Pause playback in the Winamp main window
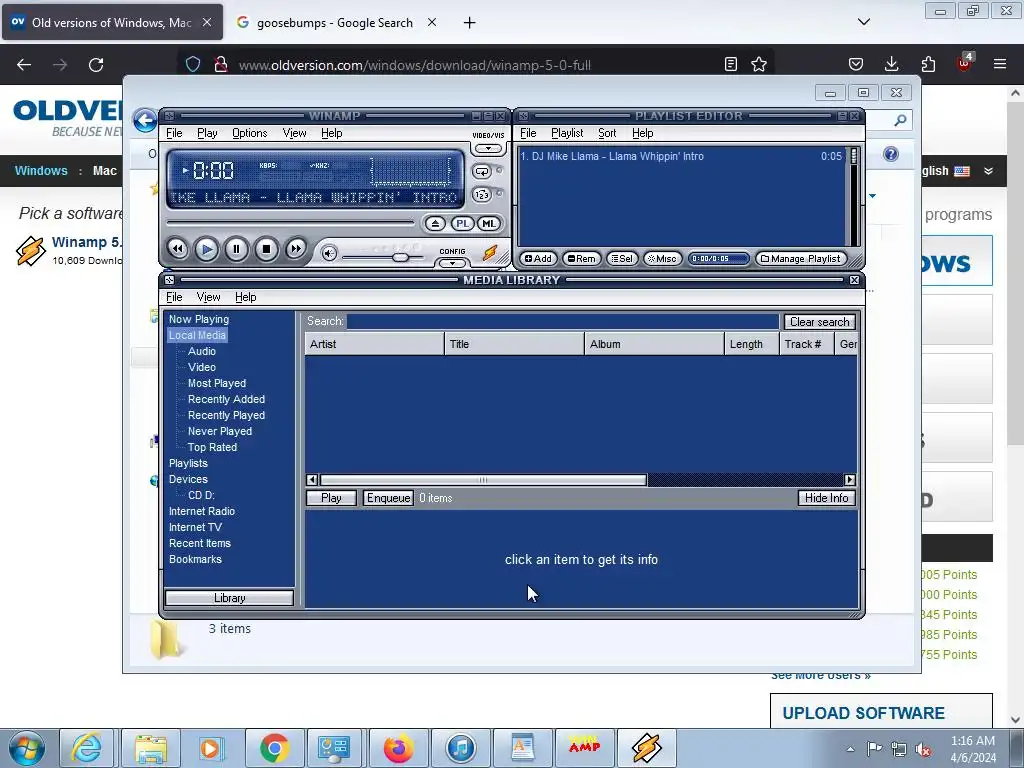The image size is (1024, 768). [x=236, y=249]
